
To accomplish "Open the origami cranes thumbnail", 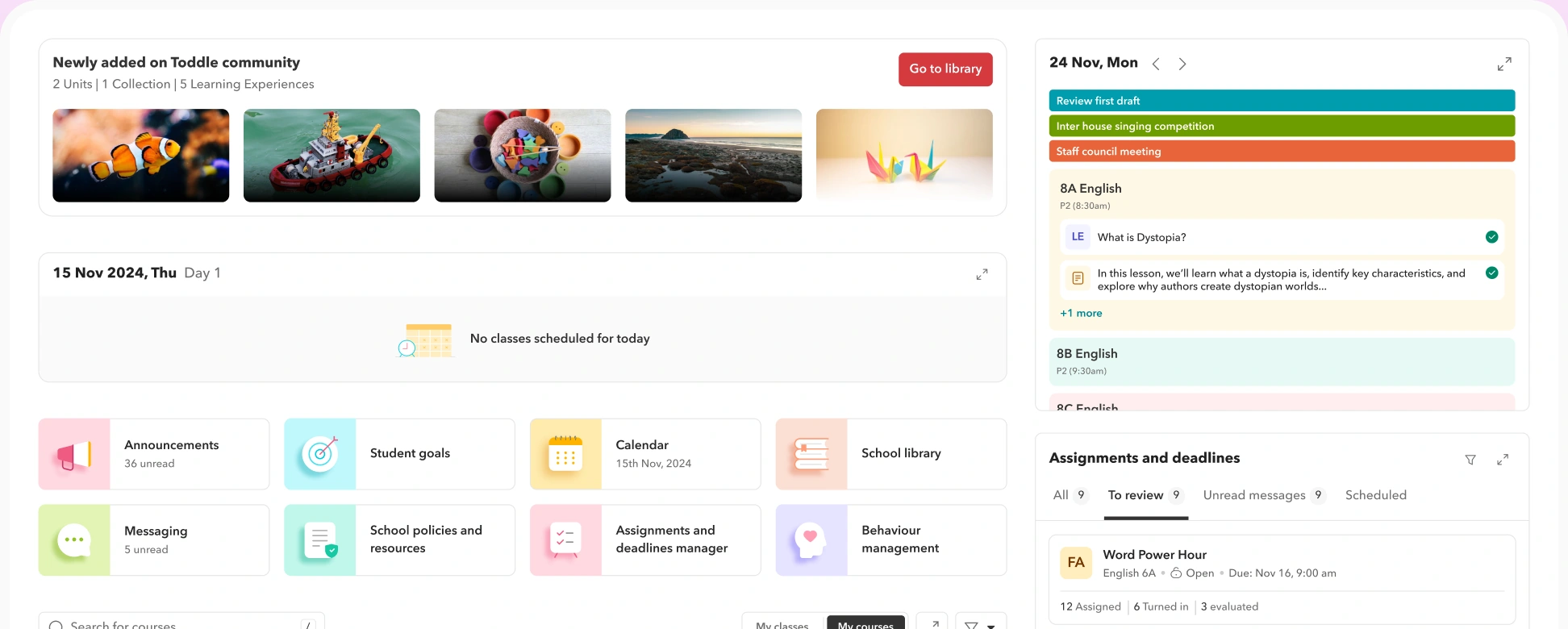I will [x=904, y=156].
